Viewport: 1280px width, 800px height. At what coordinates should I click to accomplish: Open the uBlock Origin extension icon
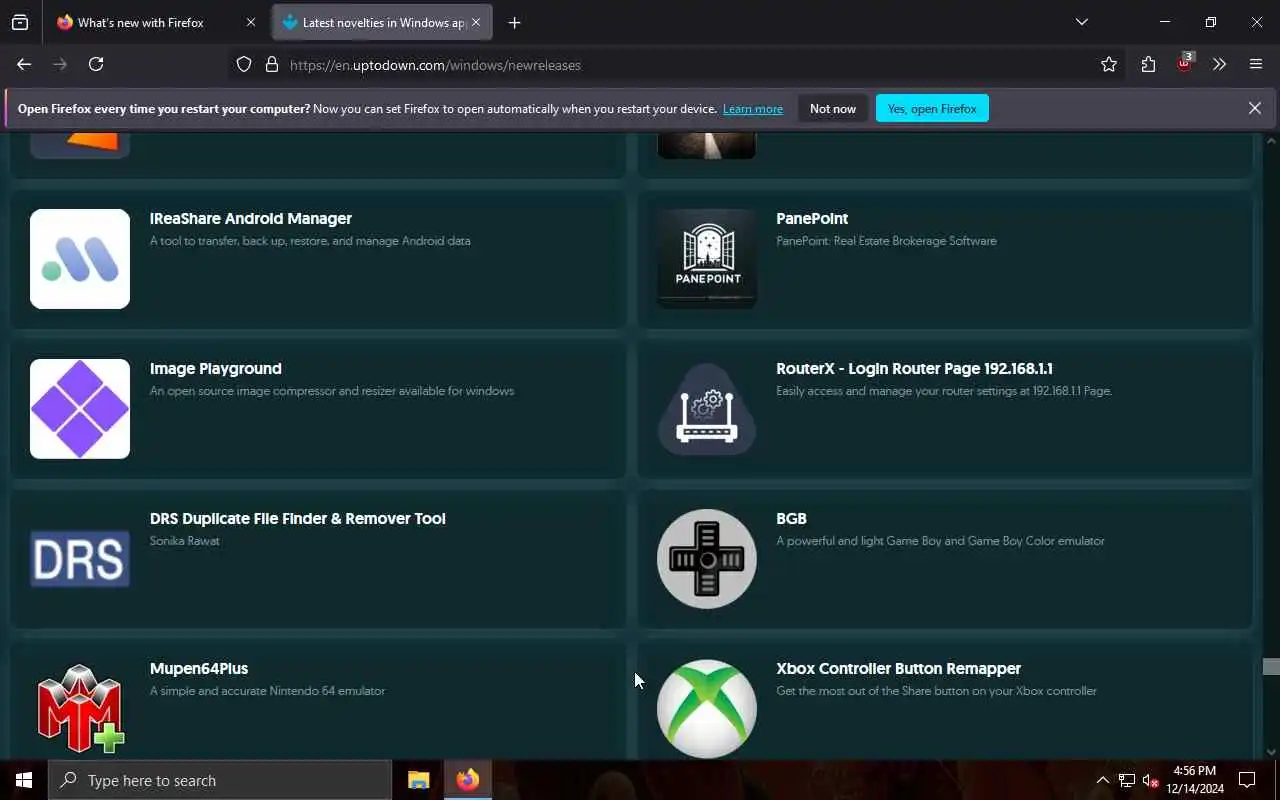point(1185,64)
